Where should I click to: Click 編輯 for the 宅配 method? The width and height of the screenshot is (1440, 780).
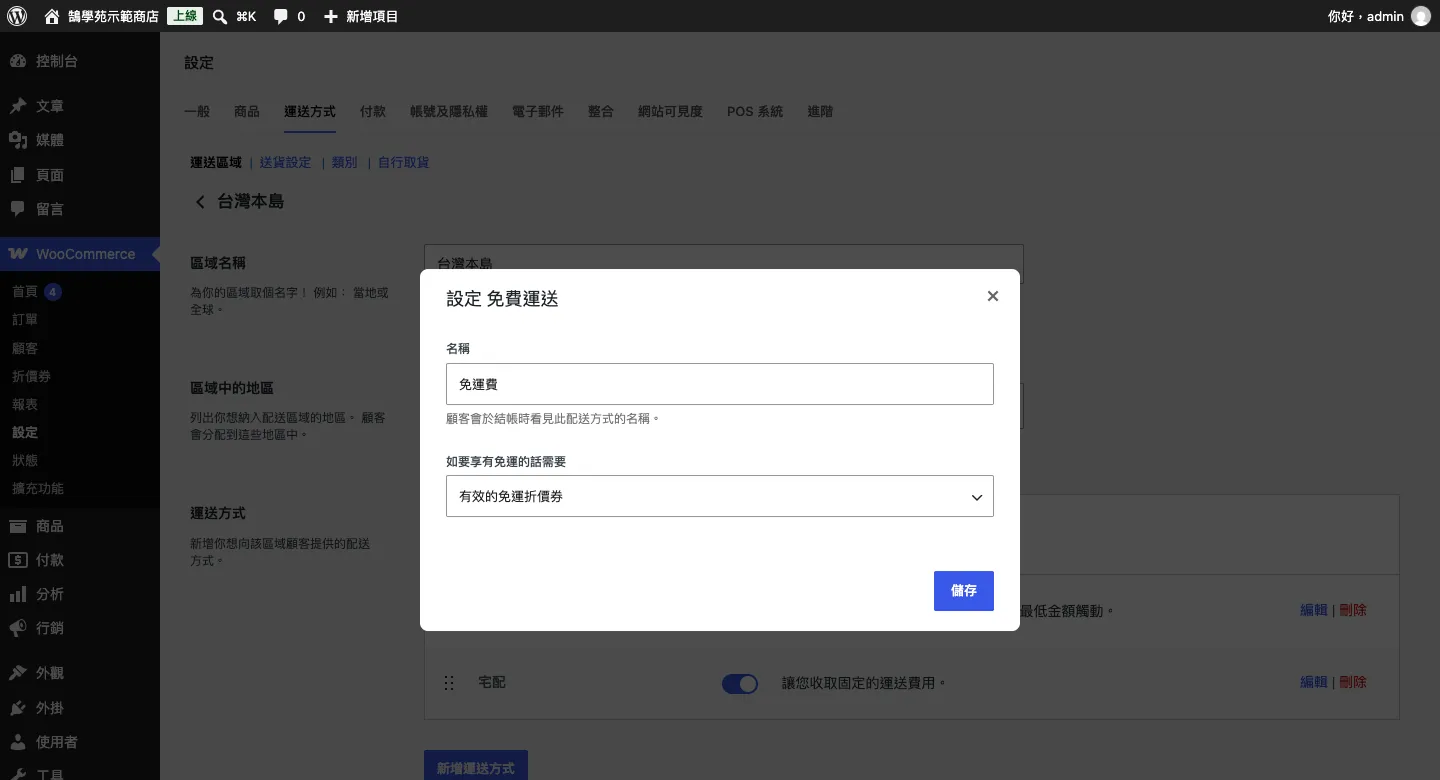(1314, 682)
